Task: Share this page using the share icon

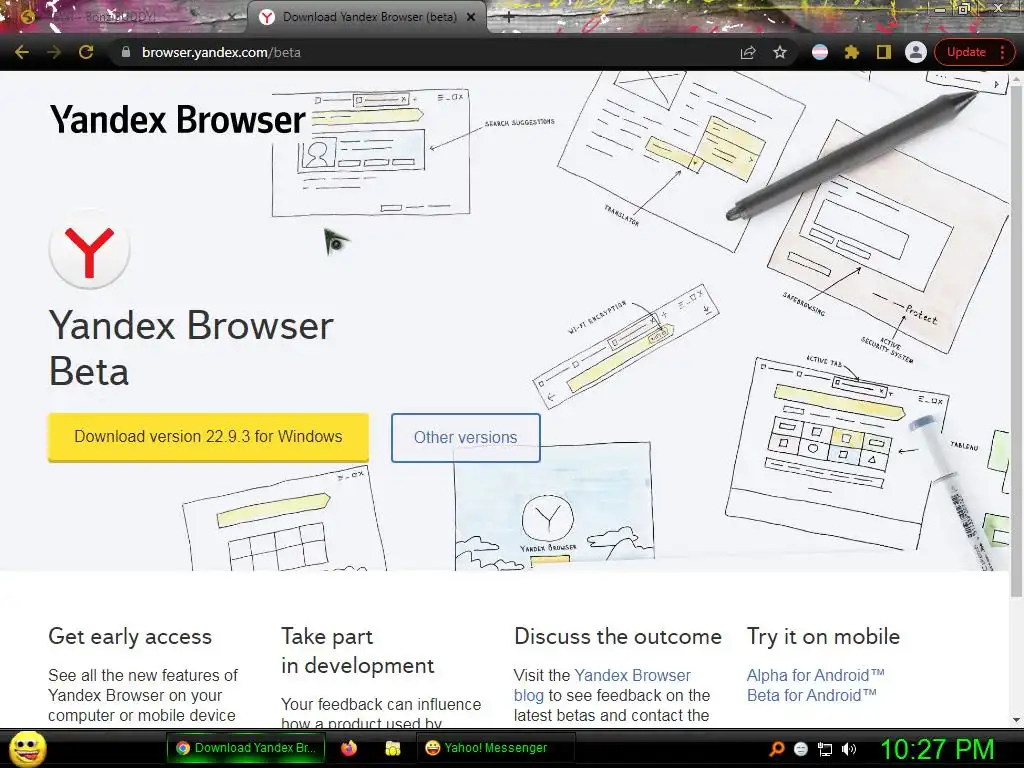Action: pyautogui.click(x=748, y=52)
